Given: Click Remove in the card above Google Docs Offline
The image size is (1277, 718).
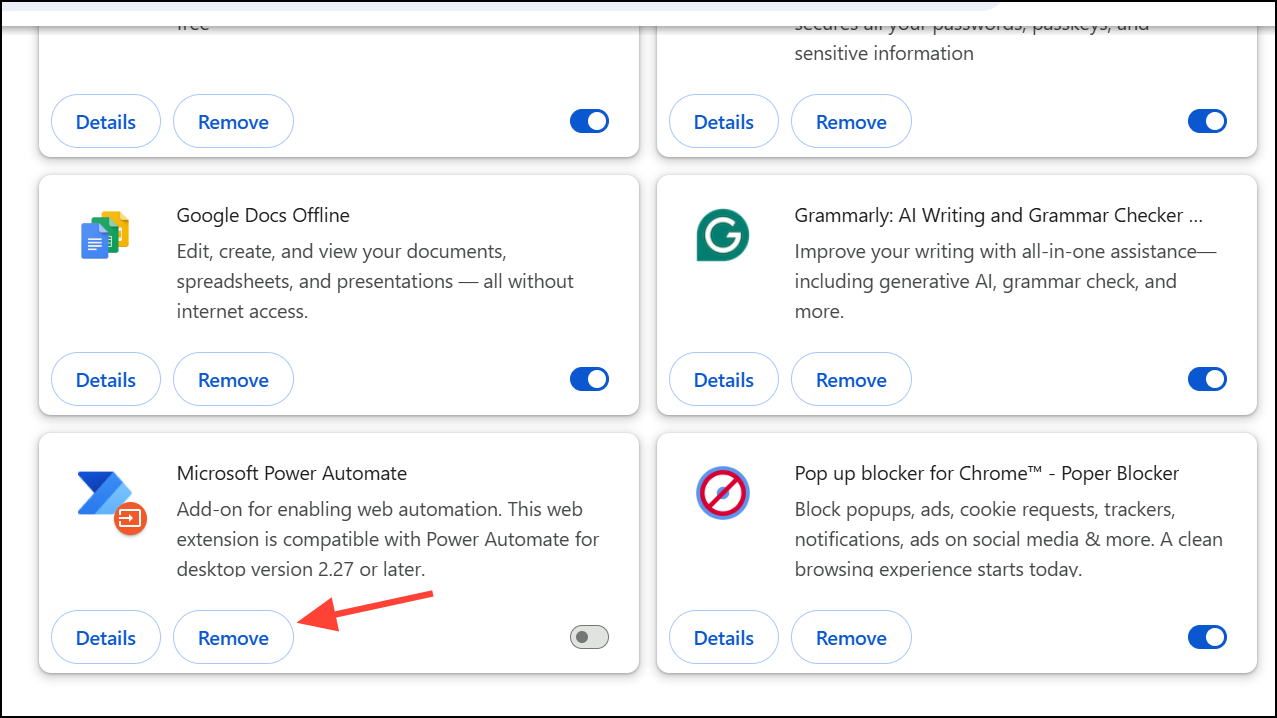Looking at the screenshot, I should (233, 122).
